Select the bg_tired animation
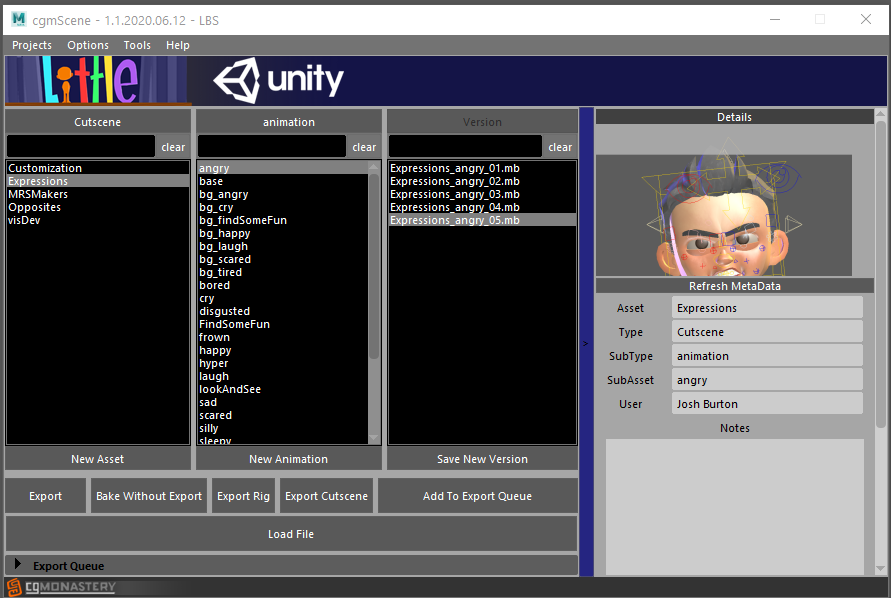This screenshot has height=598, width=891. [x=283, y=273]
